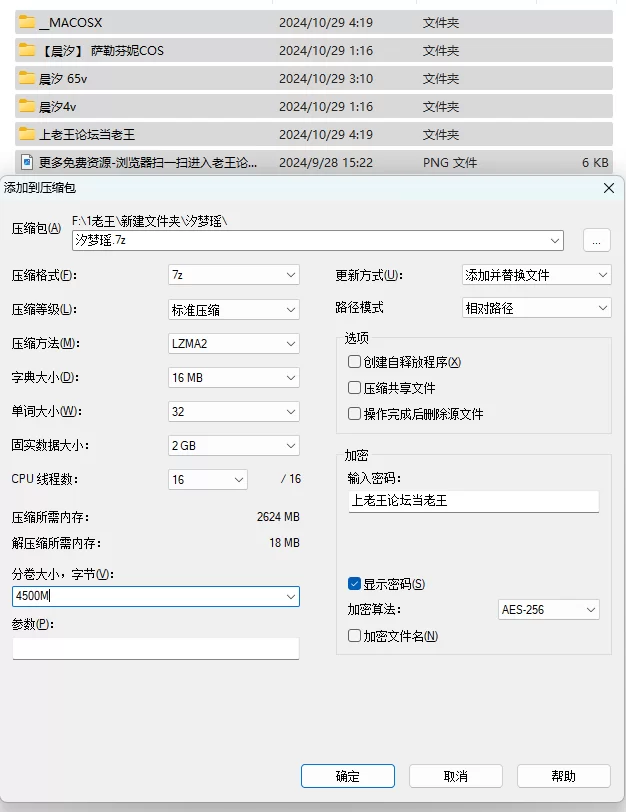Click the 晨汐4v folder icon
This screenshot has width=626, height=812.
[x=27, y=106]
